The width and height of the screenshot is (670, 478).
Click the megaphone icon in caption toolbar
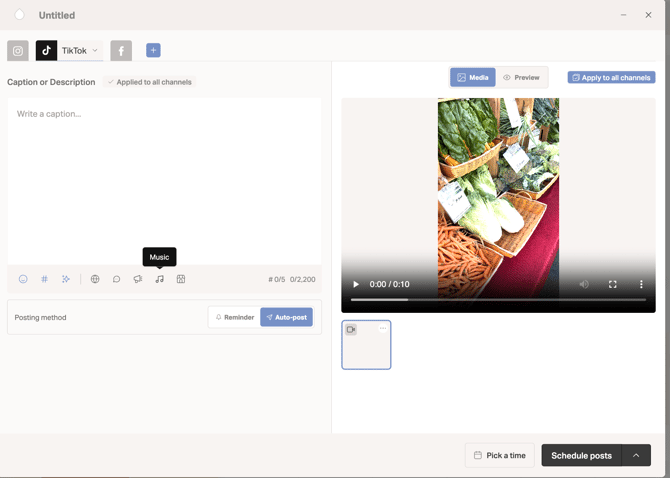138,279
